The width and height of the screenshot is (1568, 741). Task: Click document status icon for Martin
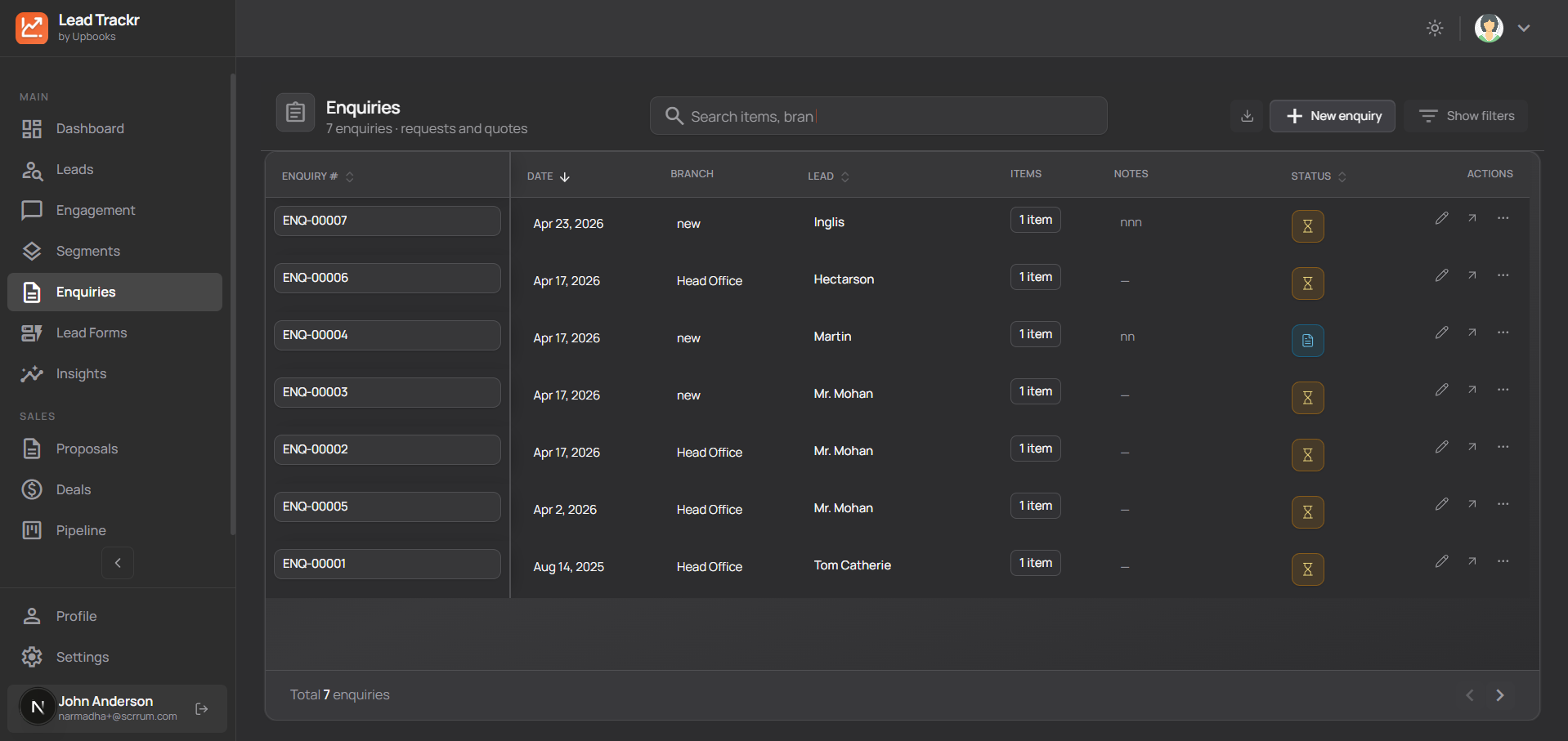1307,341
